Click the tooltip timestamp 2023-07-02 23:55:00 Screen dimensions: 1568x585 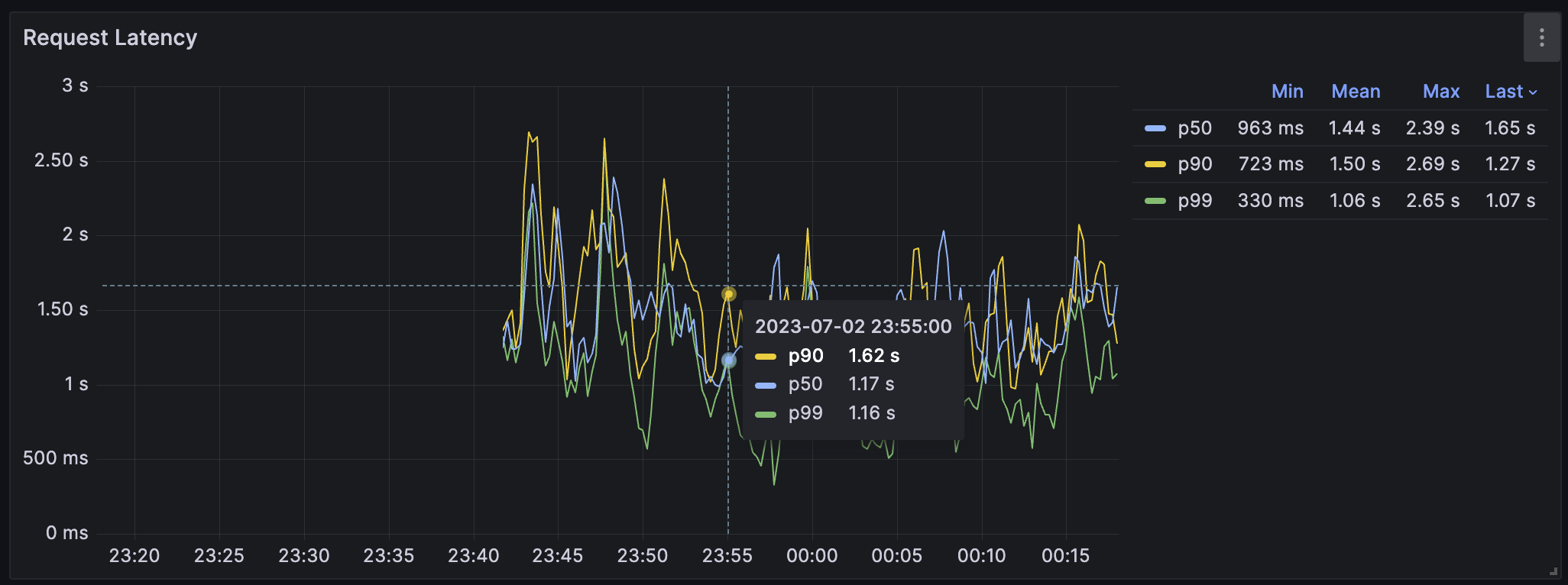854,327
